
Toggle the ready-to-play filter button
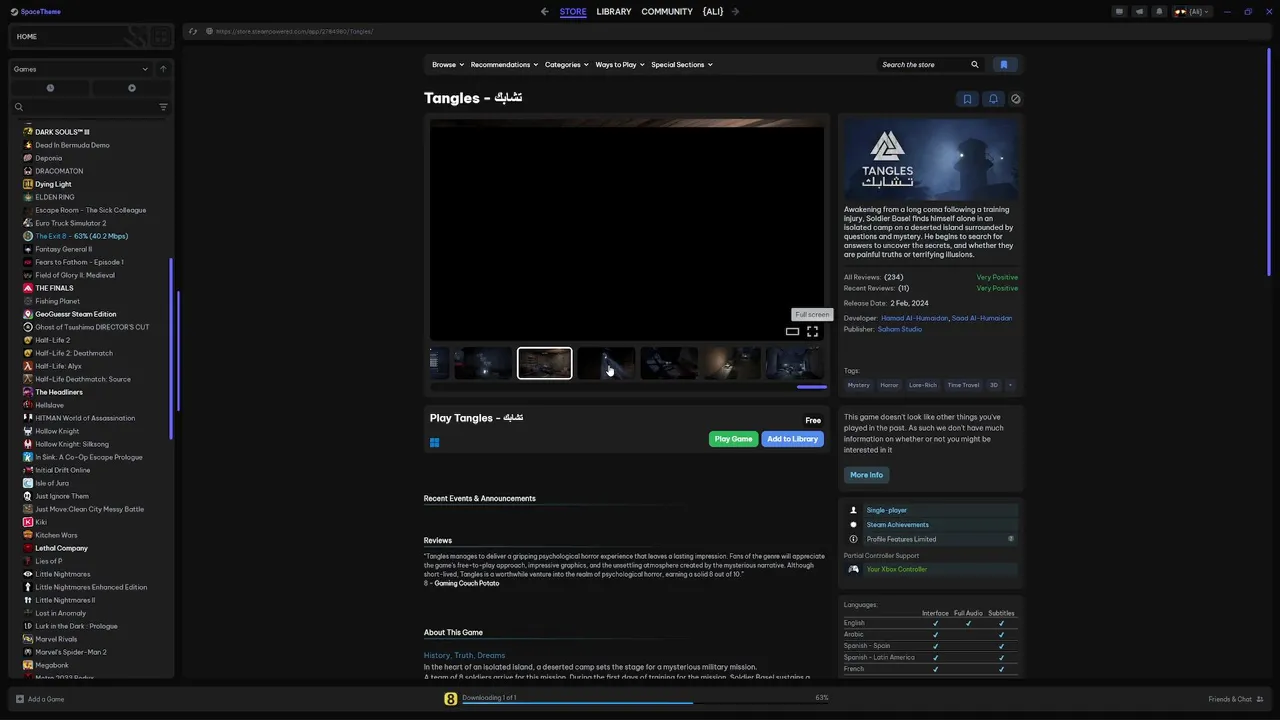(x=131, y=88)
